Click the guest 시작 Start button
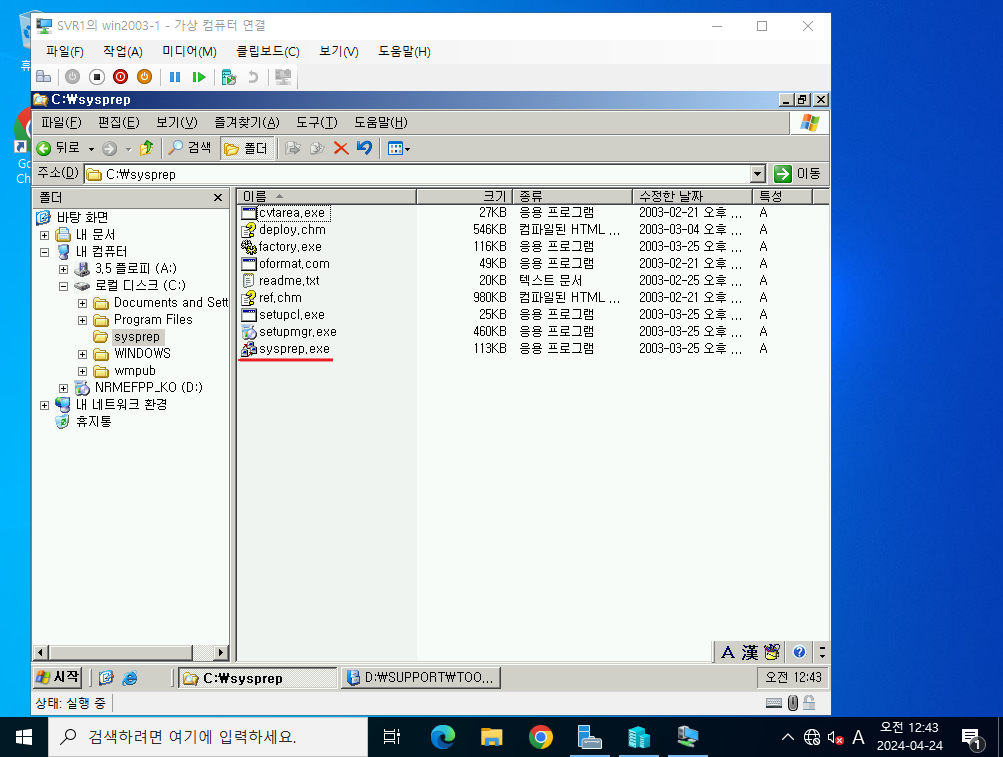 [58, 677]
